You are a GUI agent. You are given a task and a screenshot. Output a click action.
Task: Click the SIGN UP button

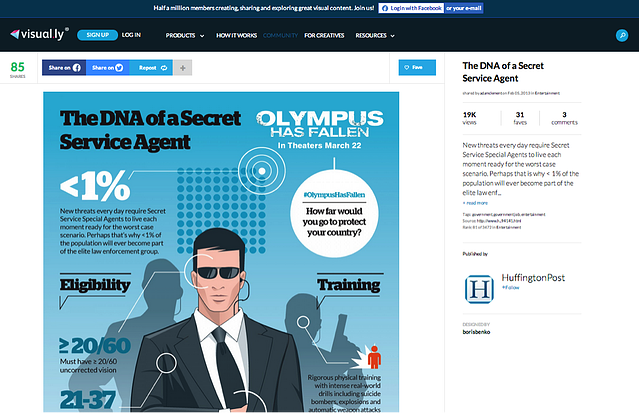click(97, 35)
